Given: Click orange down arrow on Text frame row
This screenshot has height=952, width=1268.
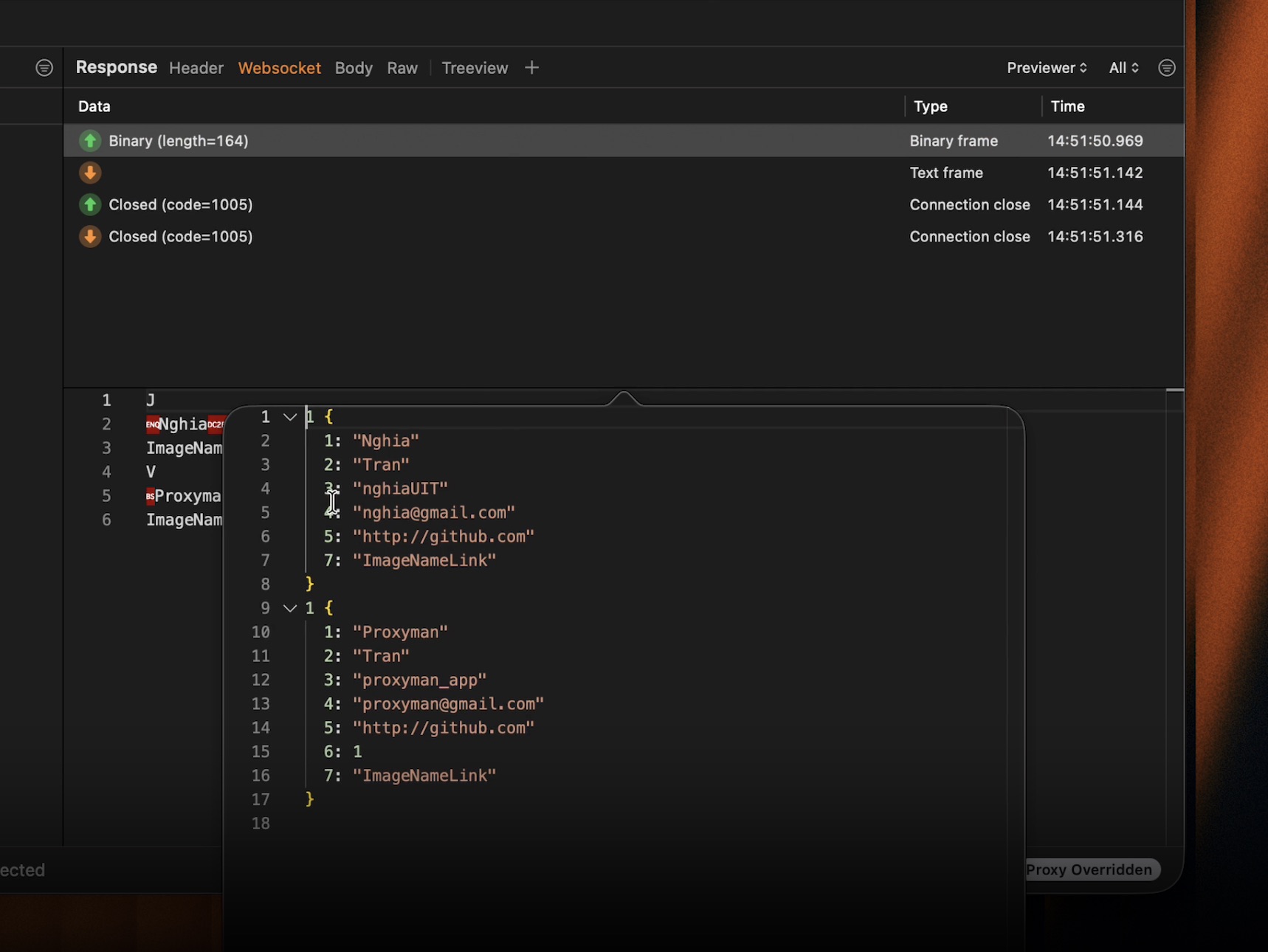Looking at the screenshot, I should pyautogui.click(x=90, y=173).
